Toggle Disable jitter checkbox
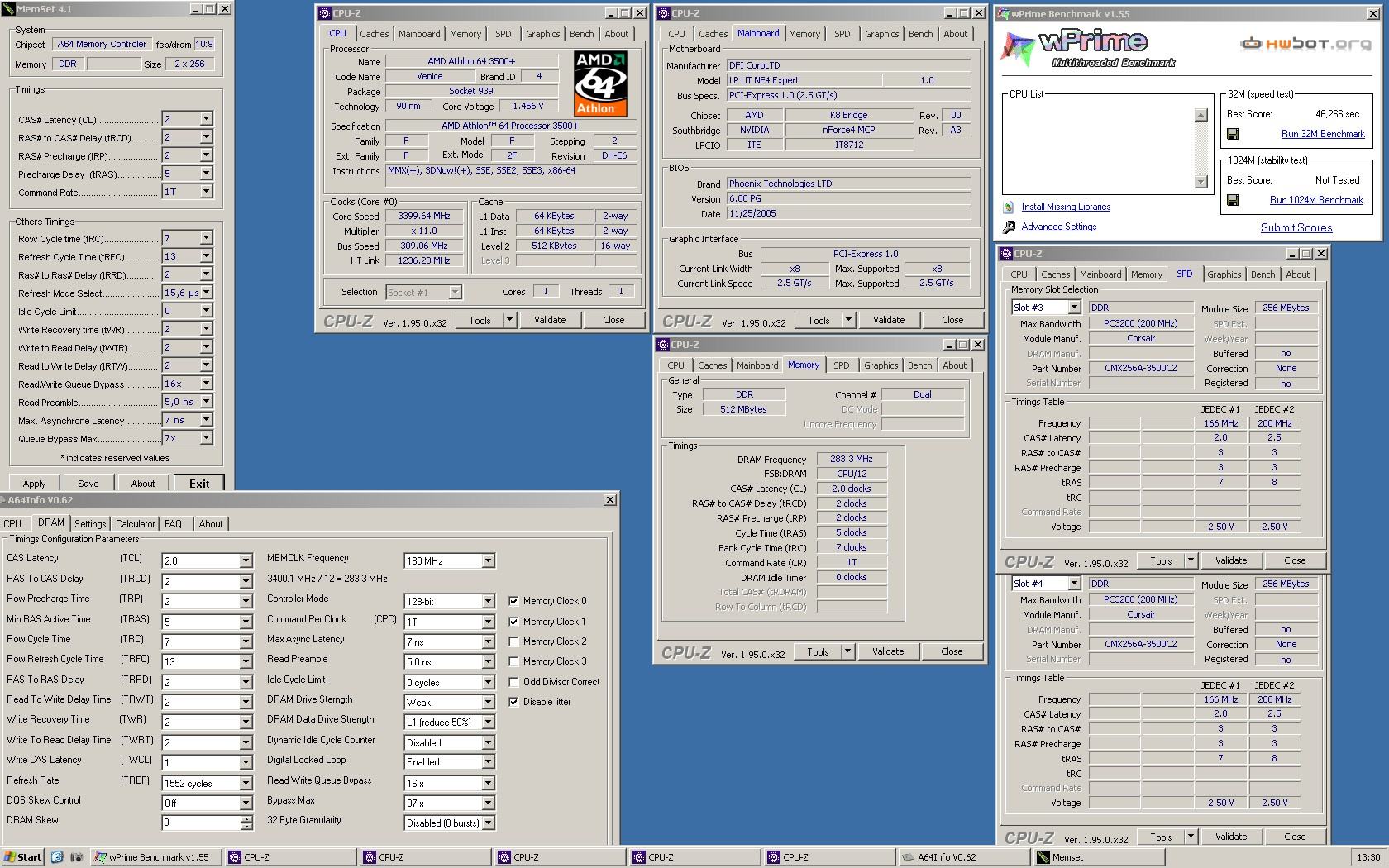The height and width of the screenshot is (868, 1389). [513, 702]
